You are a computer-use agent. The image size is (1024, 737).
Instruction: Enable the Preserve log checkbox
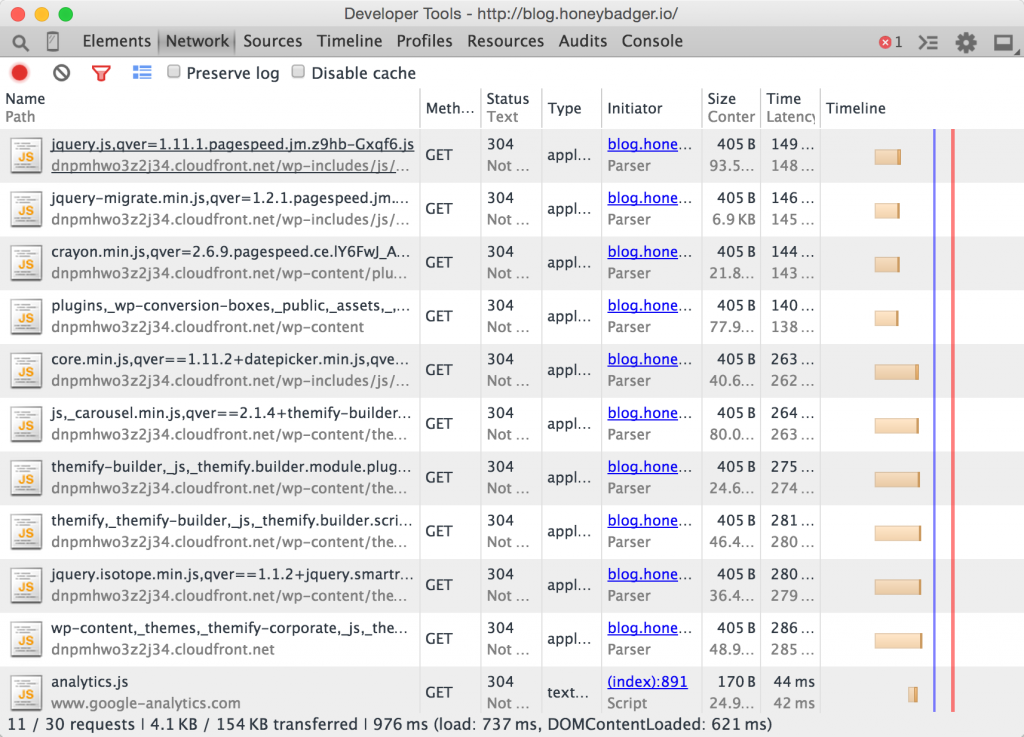point(173,72)
